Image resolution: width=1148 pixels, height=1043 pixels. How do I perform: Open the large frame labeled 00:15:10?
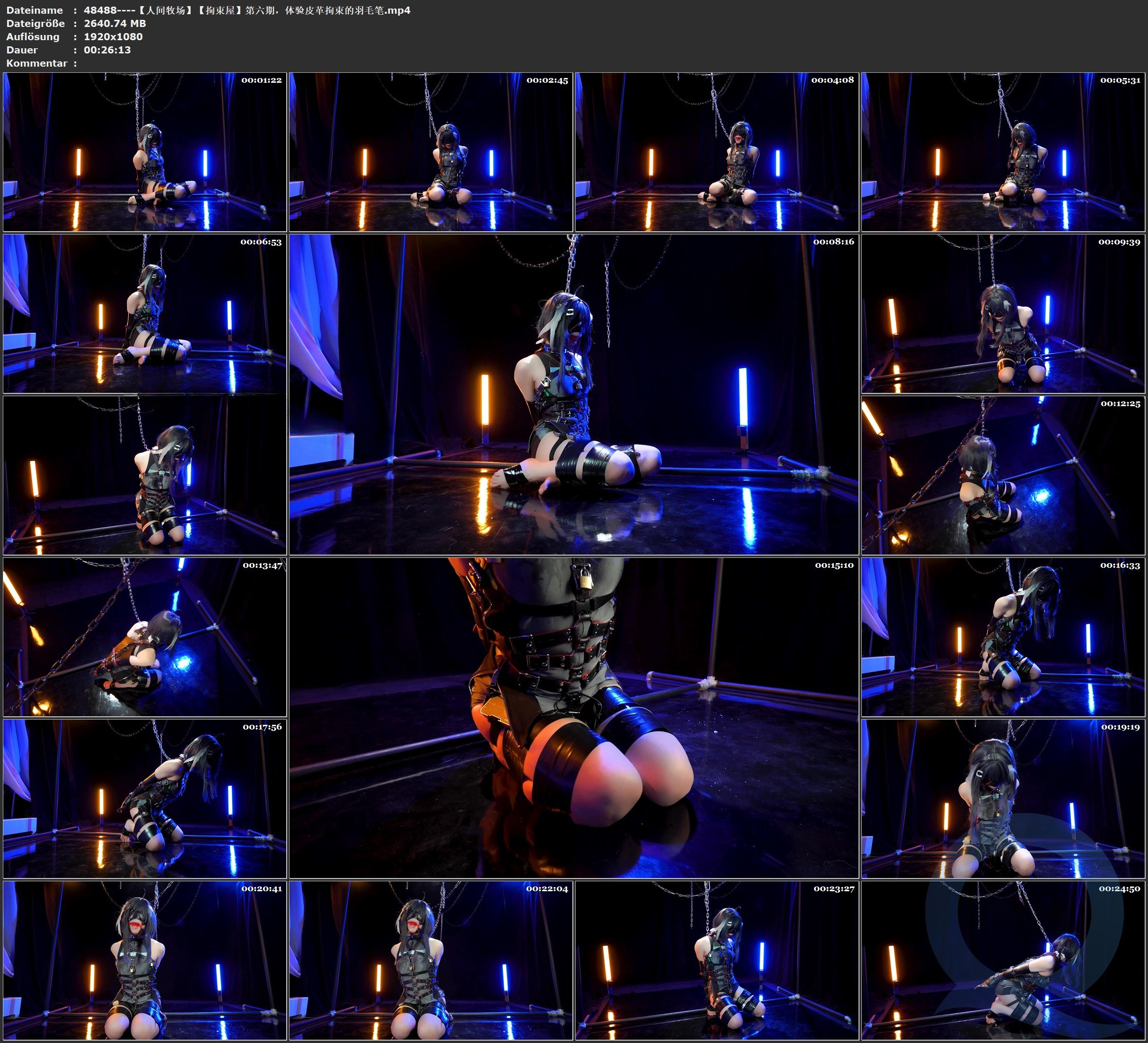coord(573,717)
